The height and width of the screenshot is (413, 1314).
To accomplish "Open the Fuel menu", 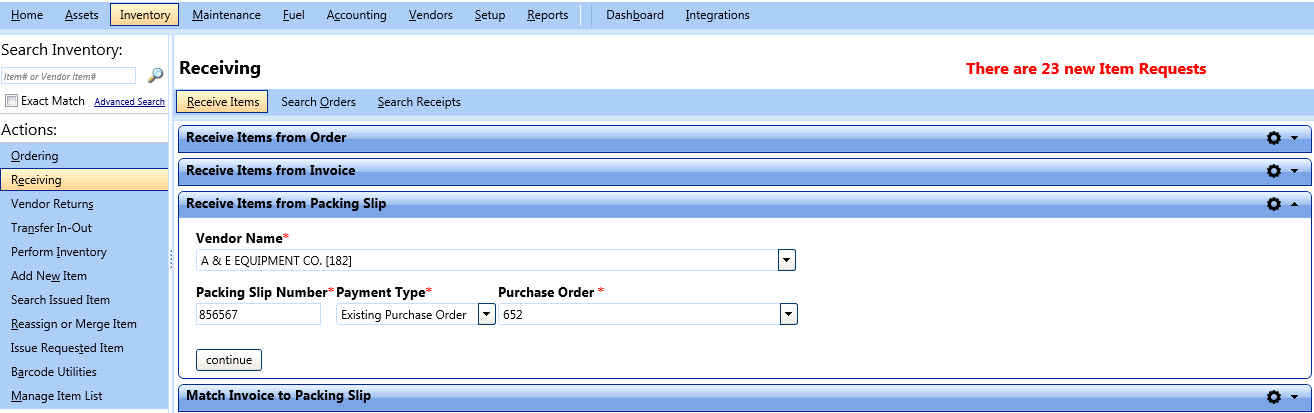I will pos(294,15).
